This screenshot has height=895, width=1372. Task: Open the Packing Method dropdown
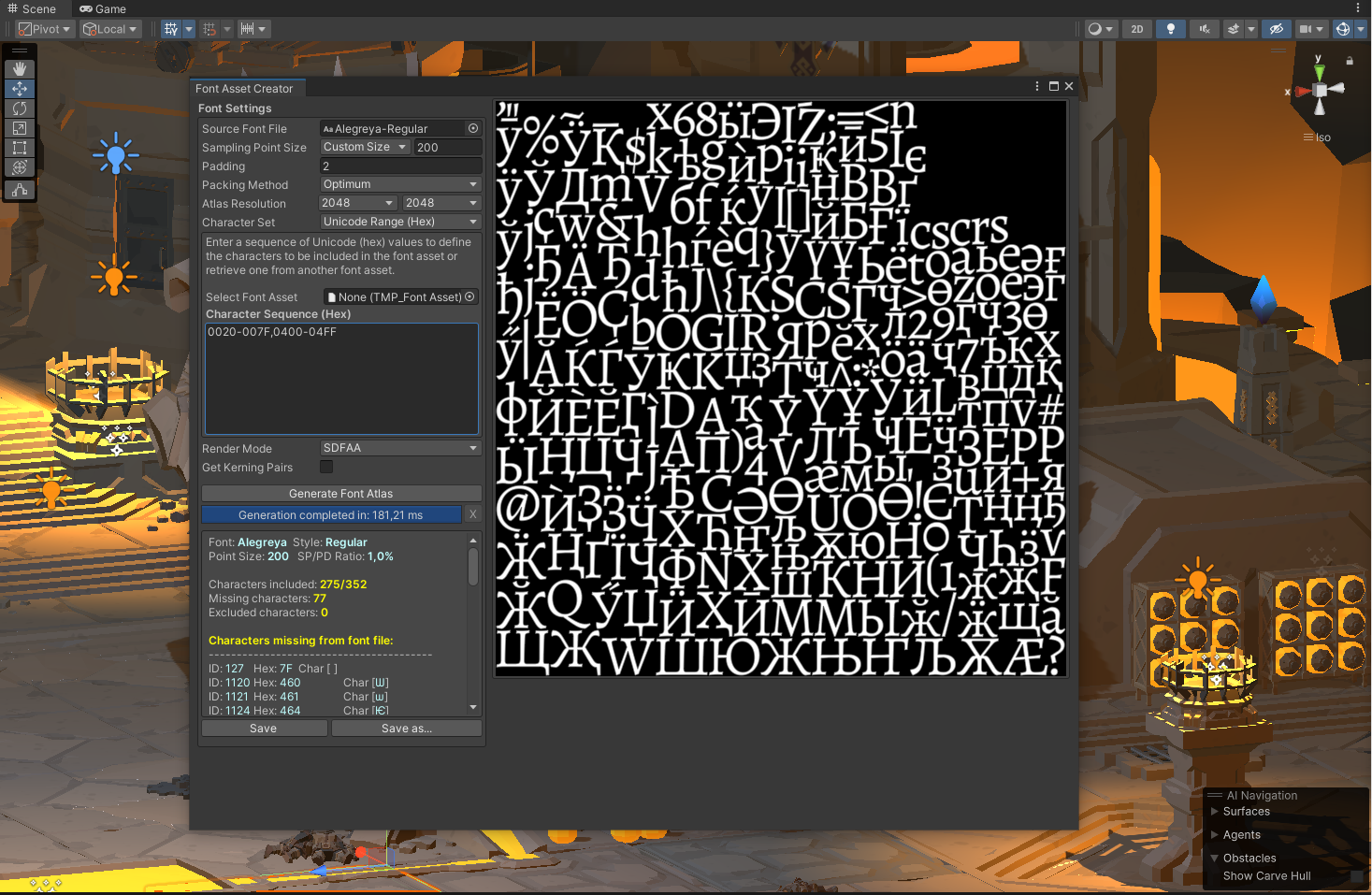400,184
